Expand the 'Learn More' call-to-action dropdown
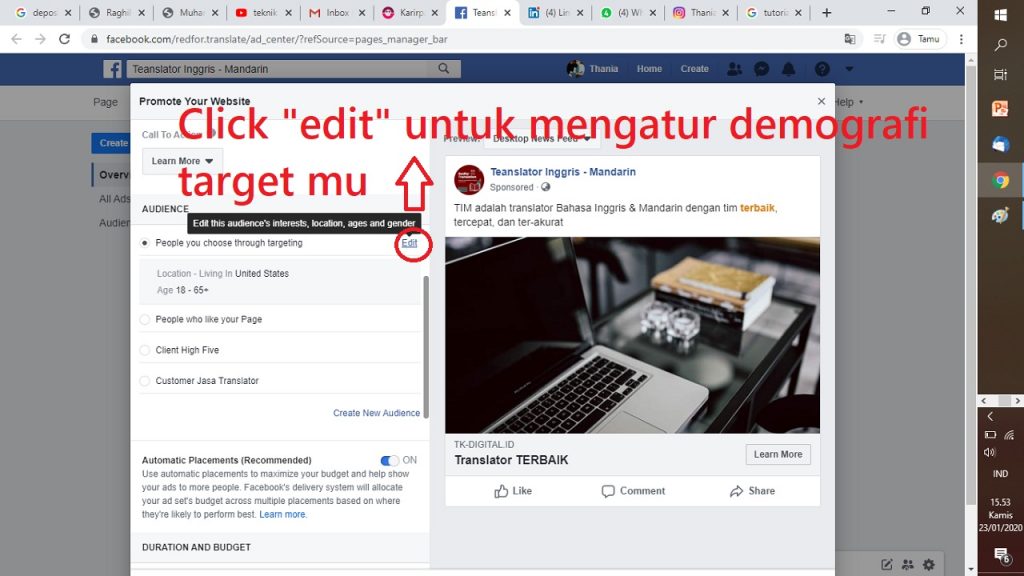 point(183,161)
